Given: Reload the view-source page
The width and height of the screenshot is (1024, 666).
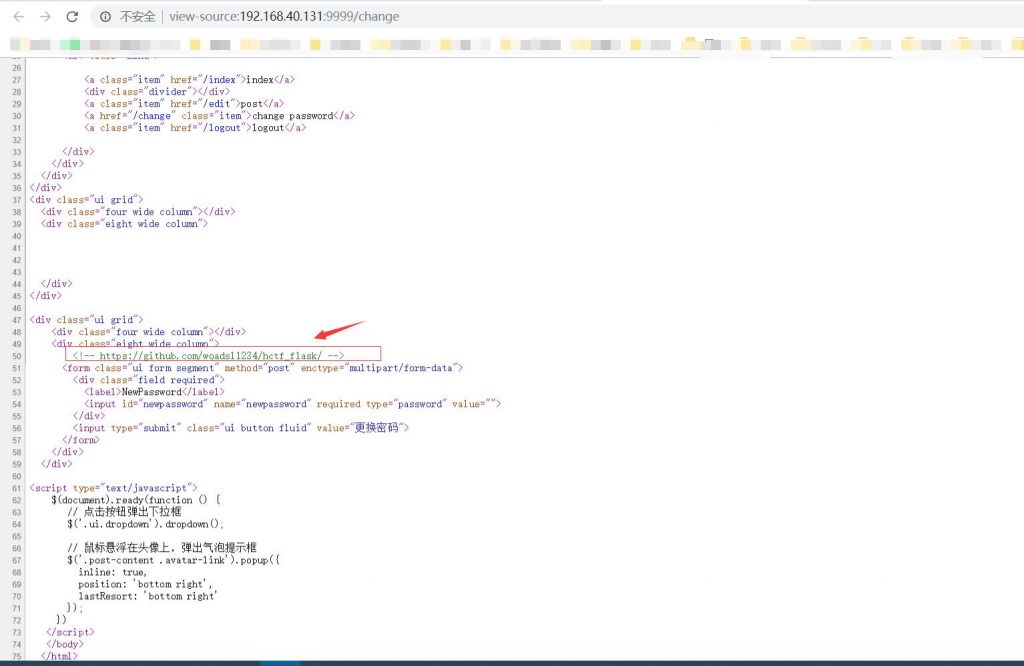Looking at the screenshot, I should tap(72, 16).
